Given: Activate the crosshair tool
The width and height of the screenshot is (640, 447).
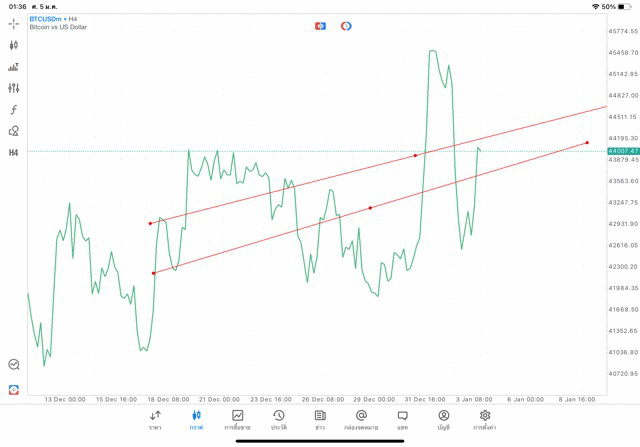Looking at the screenshot, I should pos(14,23).
